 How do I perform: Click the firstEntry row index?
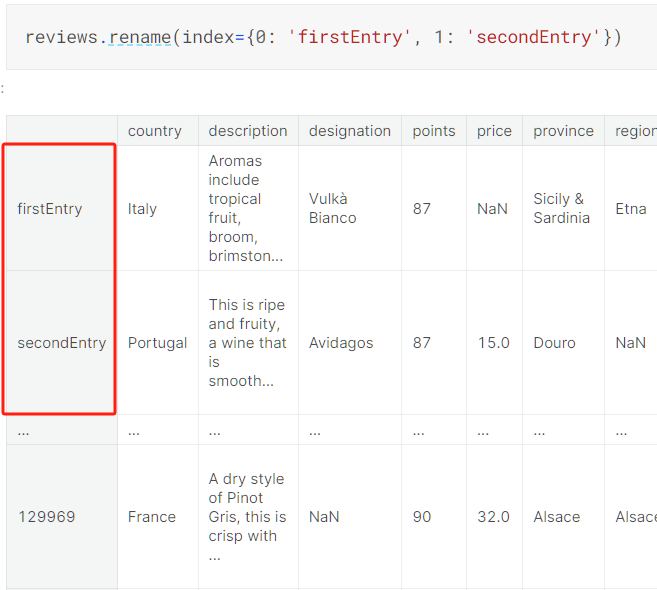tap(50, 209)
